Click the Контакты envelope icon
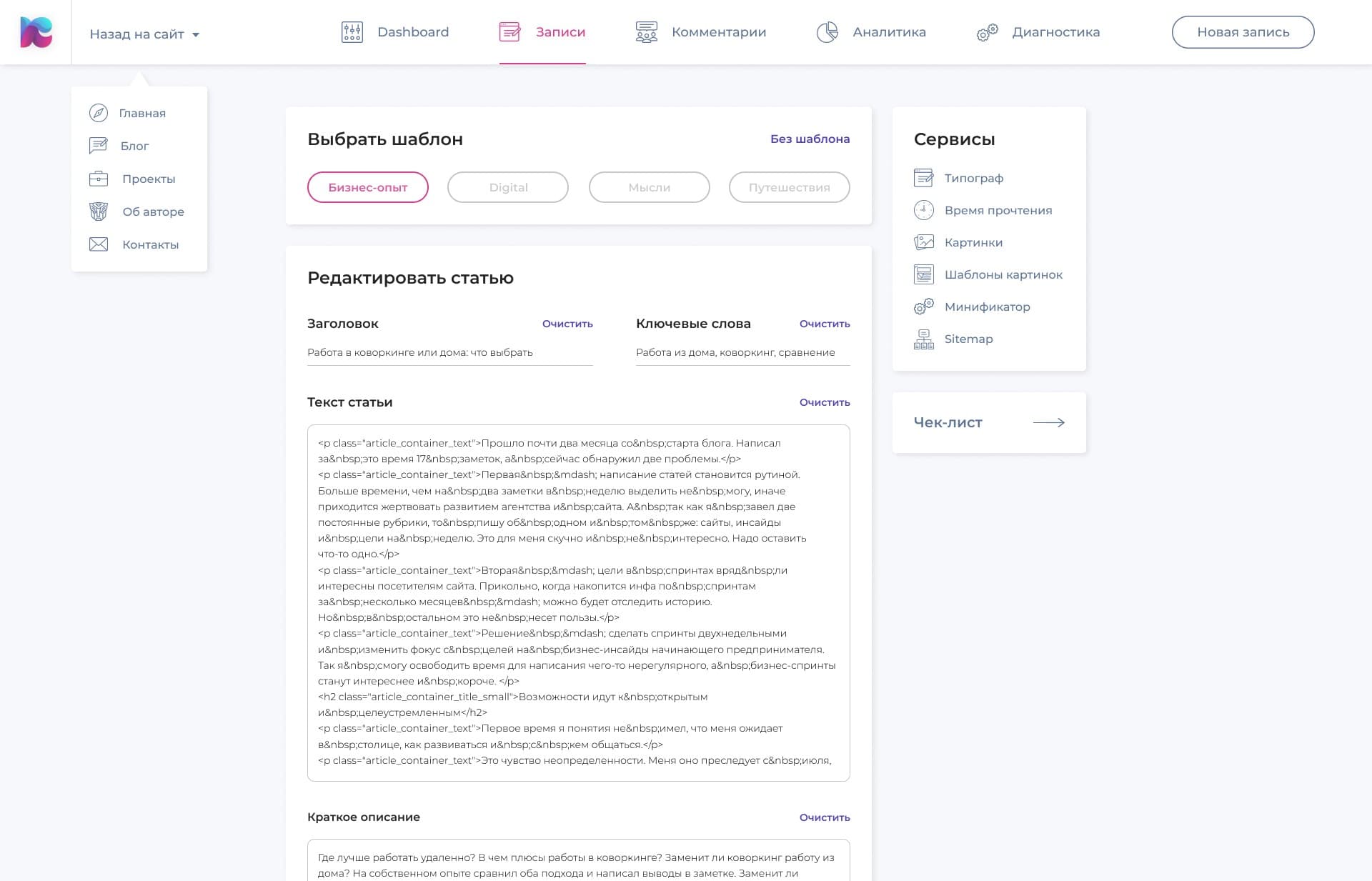 99,244
